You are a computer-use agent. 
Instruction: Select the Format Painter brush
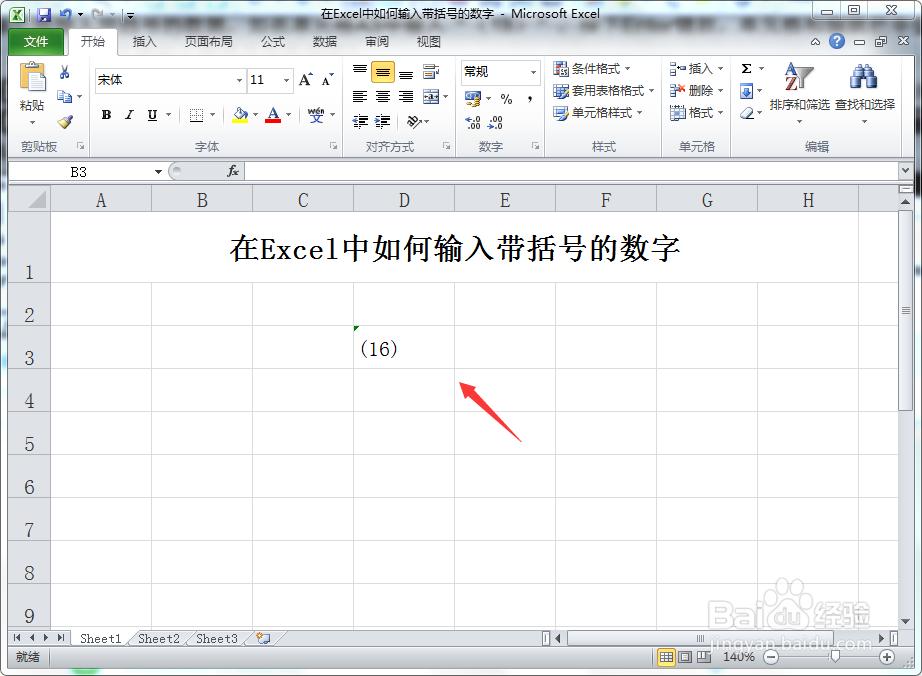point(65,122)
